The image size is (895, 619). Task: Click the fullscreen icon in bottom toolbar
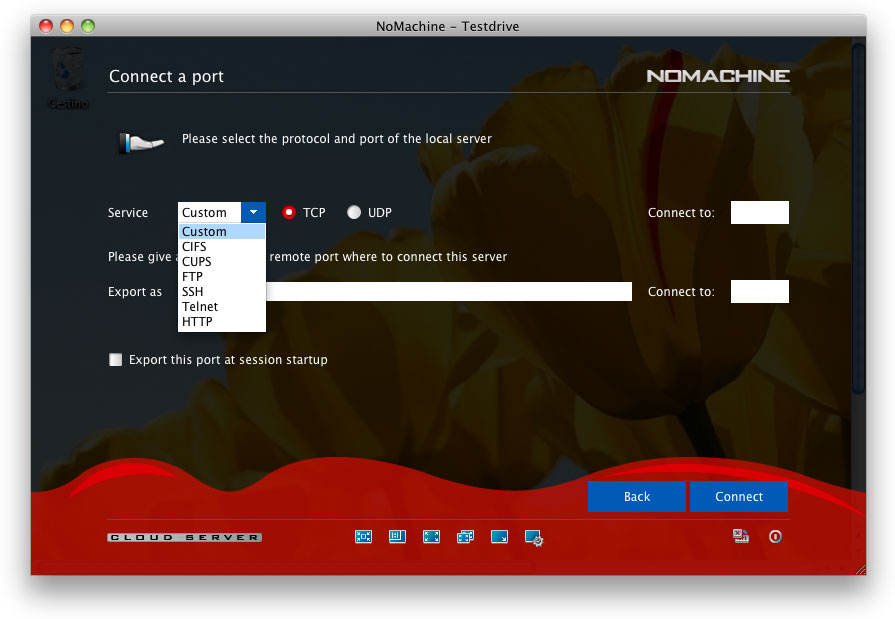coord(431,537)
